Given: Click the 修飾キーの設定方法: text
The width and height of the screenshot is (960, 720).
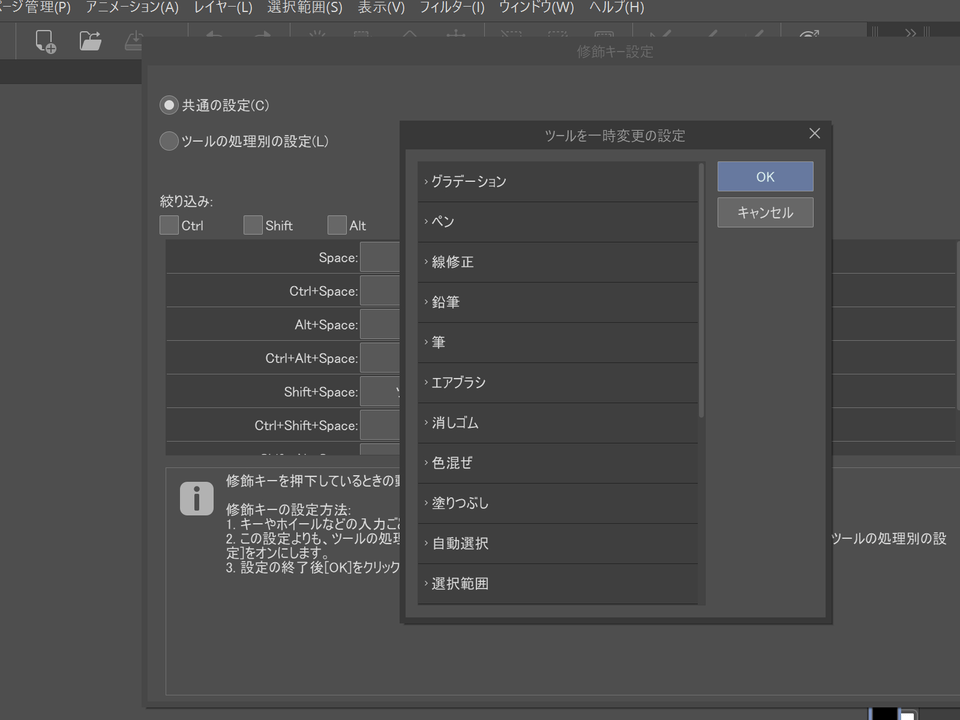Looking at the screenshot, I should (x=288, y=509).
